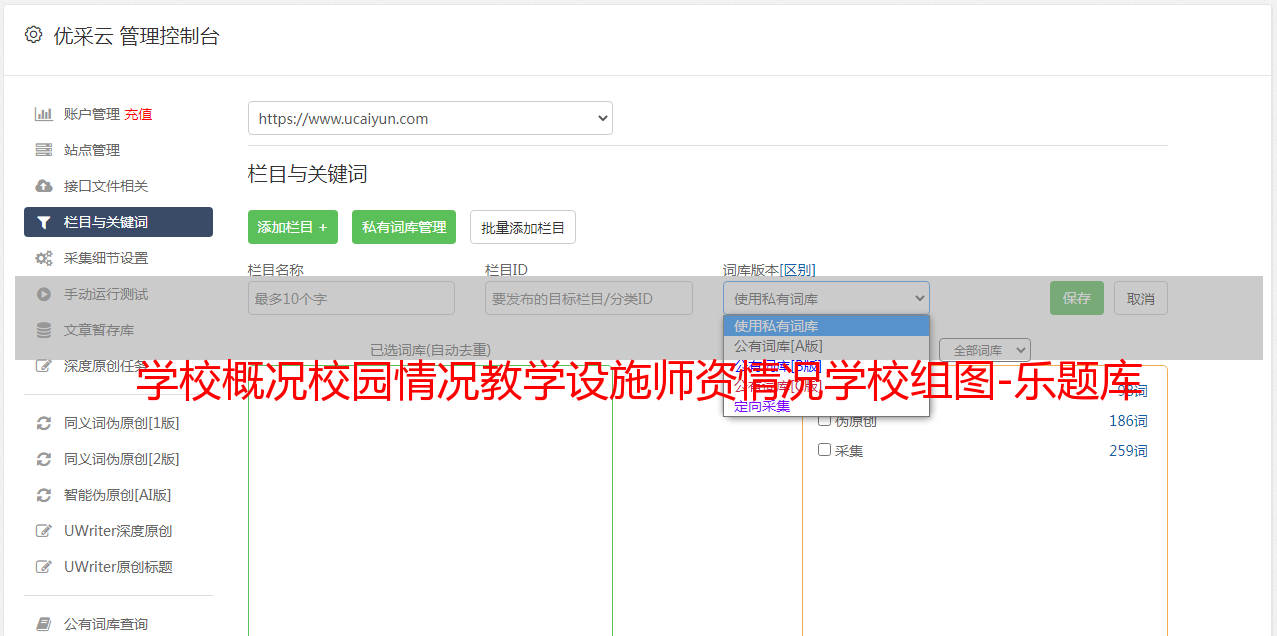Focus the 栏目ID input field
This screenshot has width=1277, height=636.
589,298
